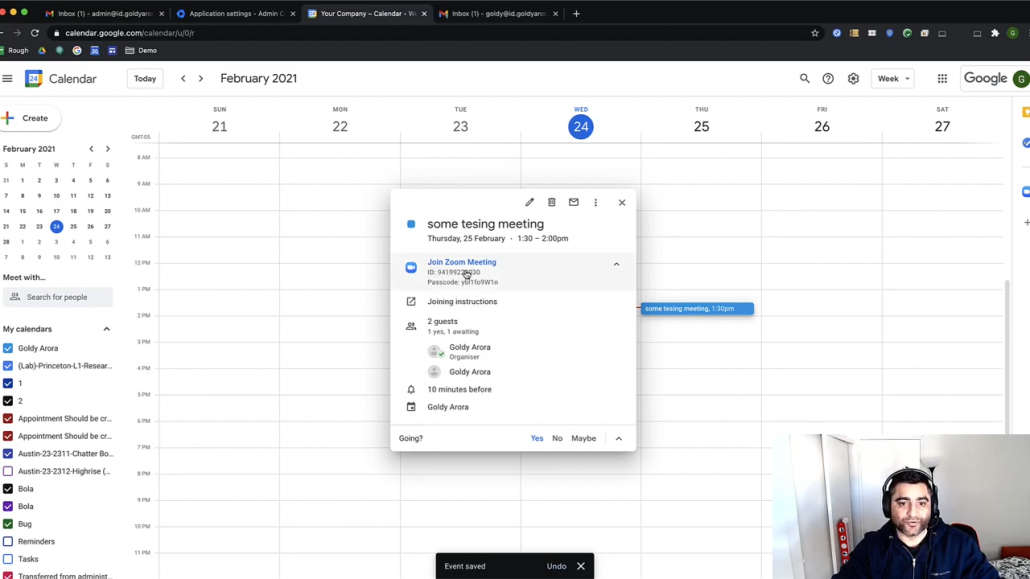The height and width of the screenshot is (579, 1030).
Task: Select the Your Company – Calendar browser tab
Action: (x=367, y=13)
